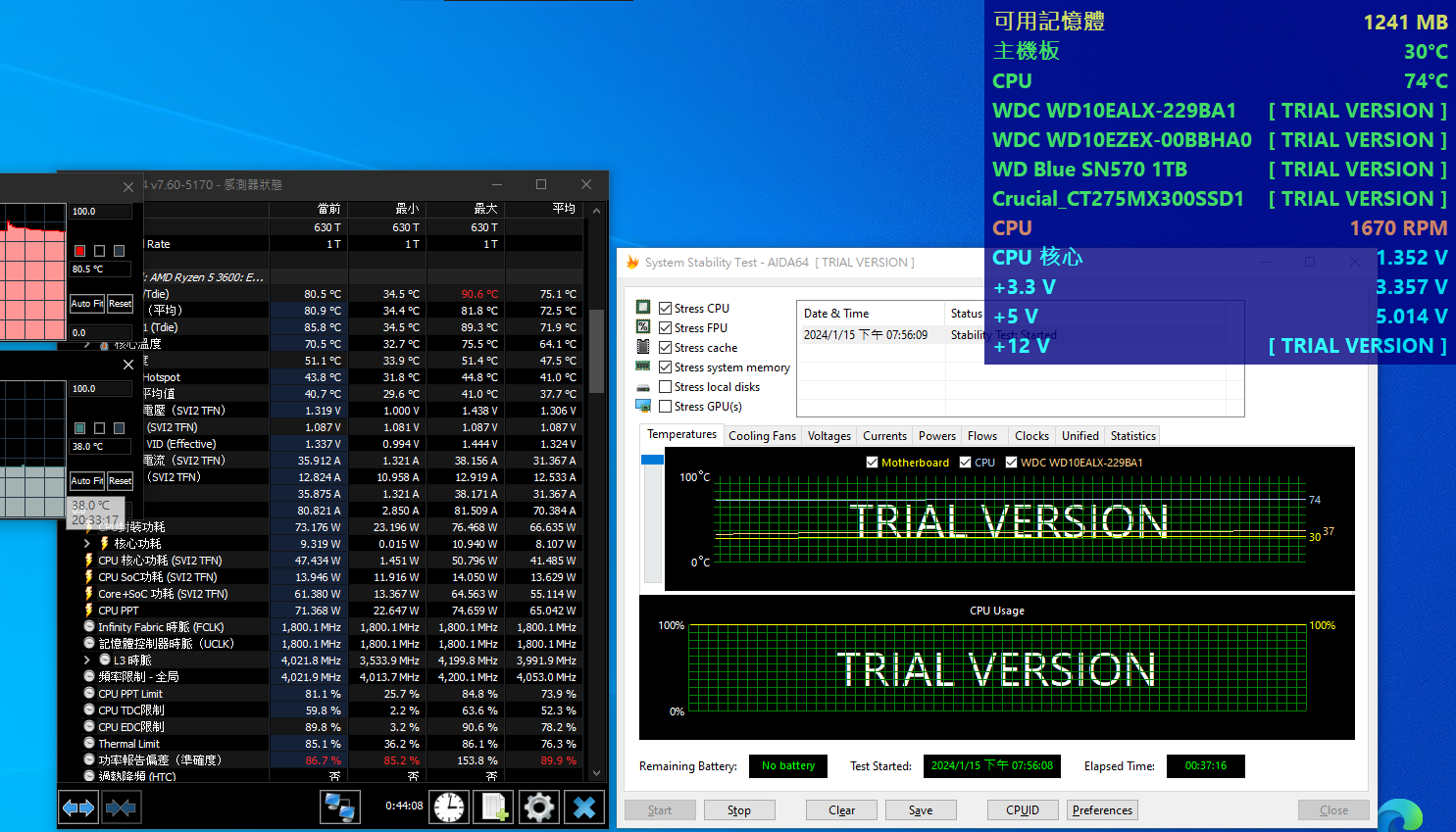This screenshot has width=1456, height=832.
Task: Click the Microsoft Edge icon in the taskbar
Action: point(1400,816)
